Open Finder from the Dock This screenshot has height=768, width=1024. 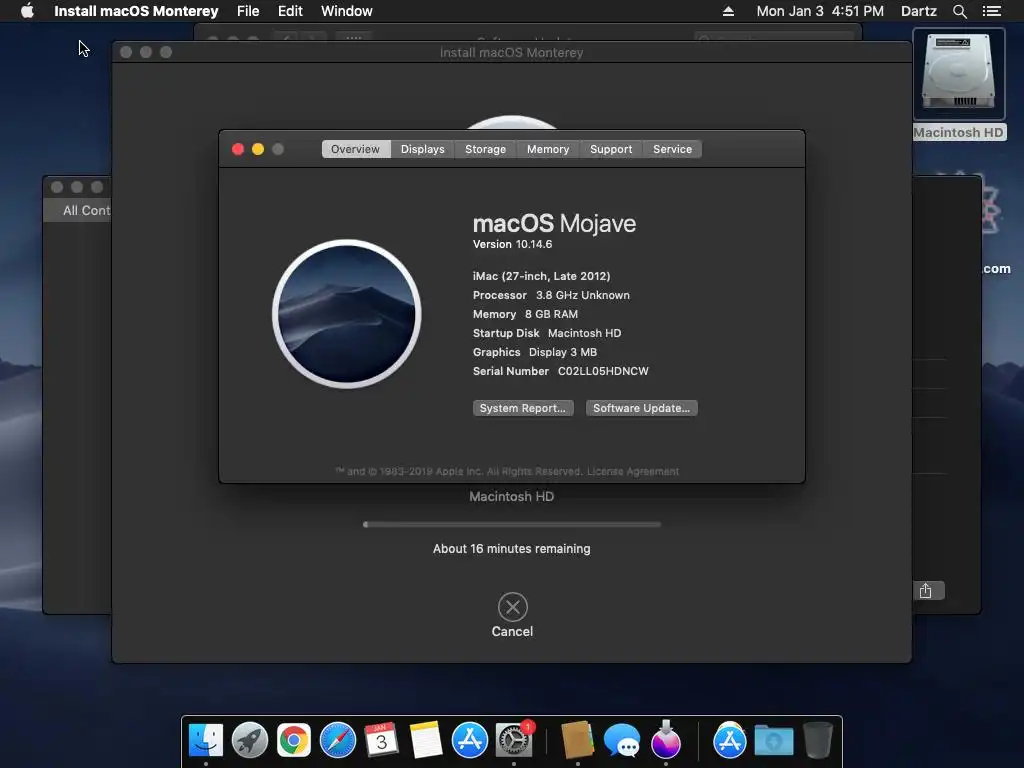point(206,741)
